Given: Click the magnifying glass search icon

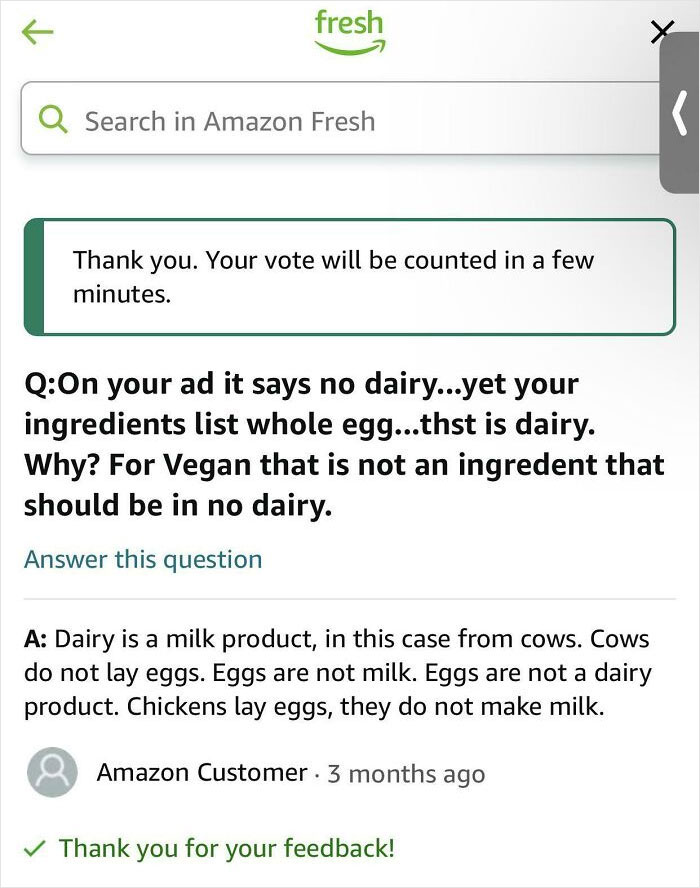Looking at the screenshot, I should pos(52,118).
